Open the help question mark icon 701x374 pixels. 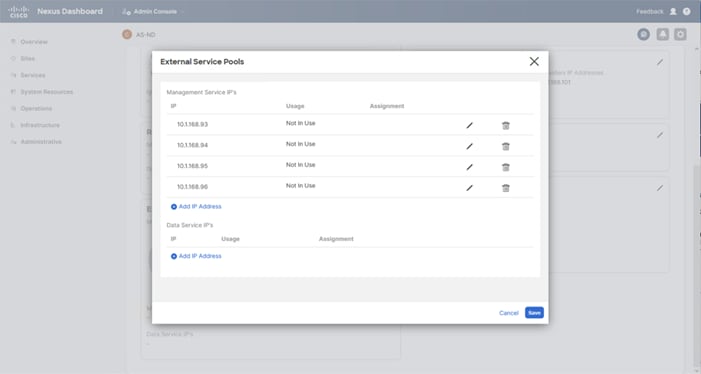687,12
